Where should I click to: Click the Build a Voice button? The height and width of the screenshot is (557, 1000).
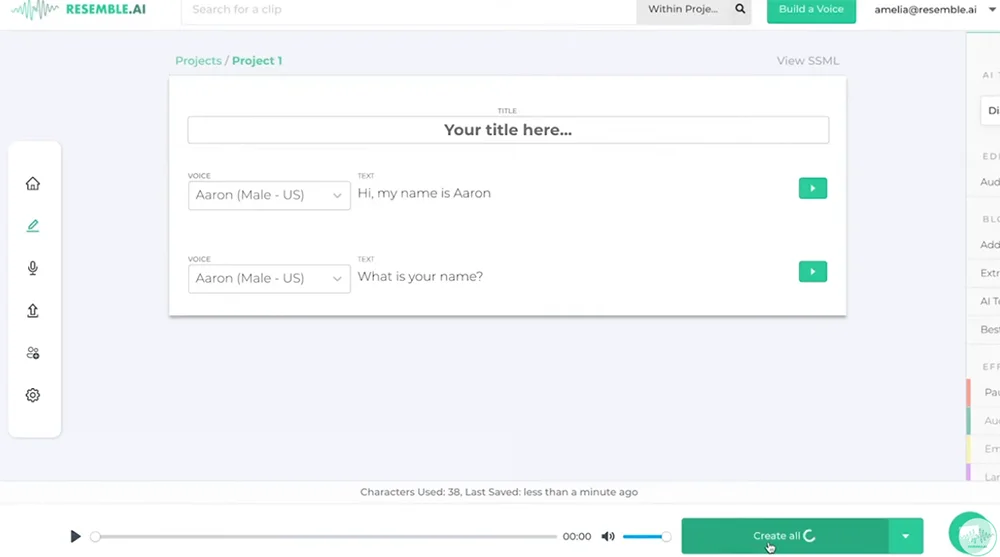(811, 9)
